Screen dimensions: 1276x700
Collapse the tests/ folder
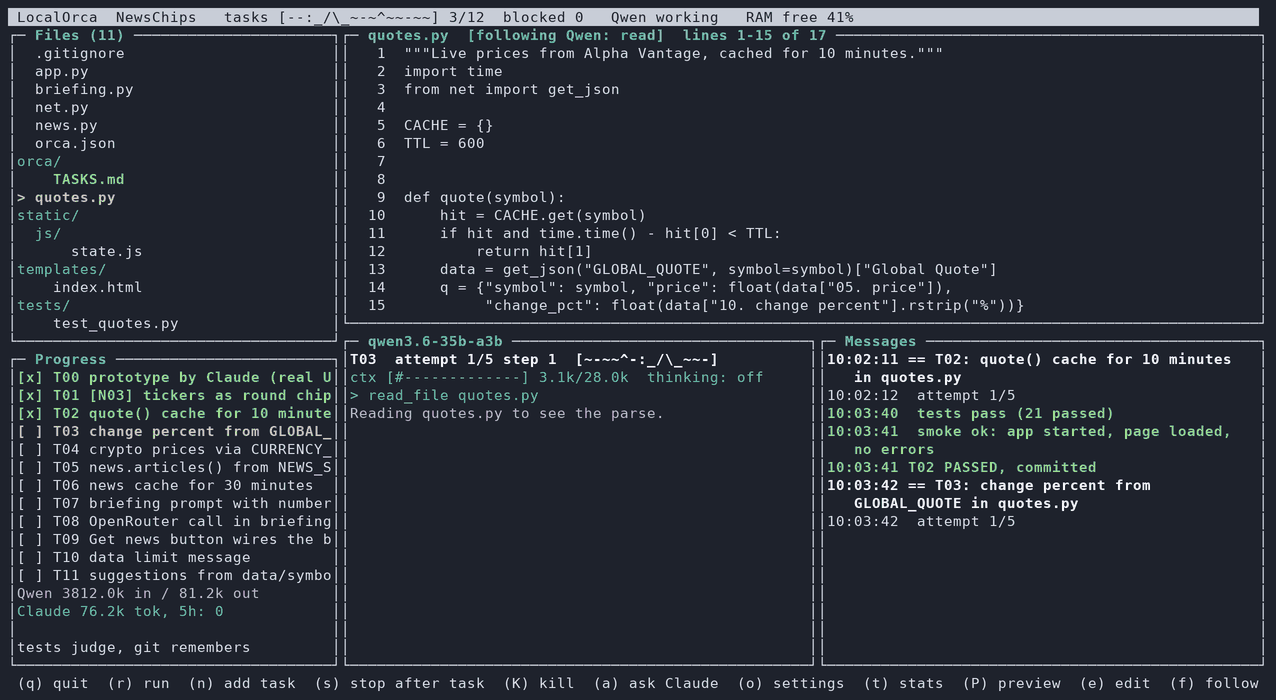point(44,305)
